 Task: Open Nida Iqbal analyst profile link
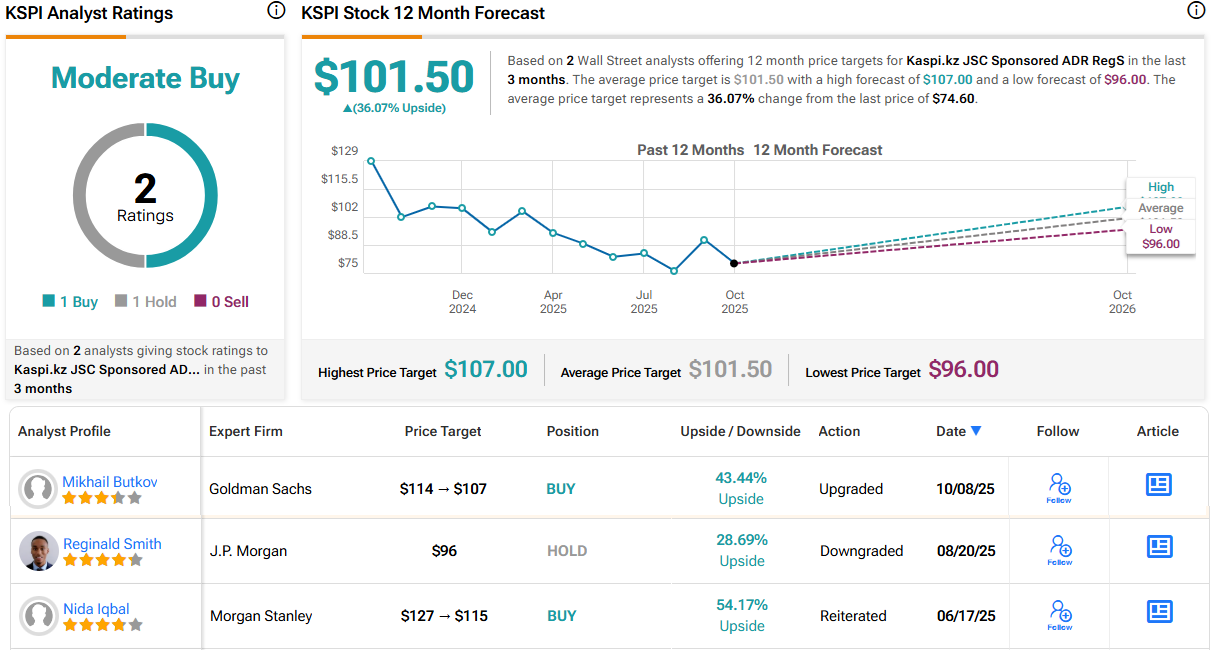click(96, 609)
